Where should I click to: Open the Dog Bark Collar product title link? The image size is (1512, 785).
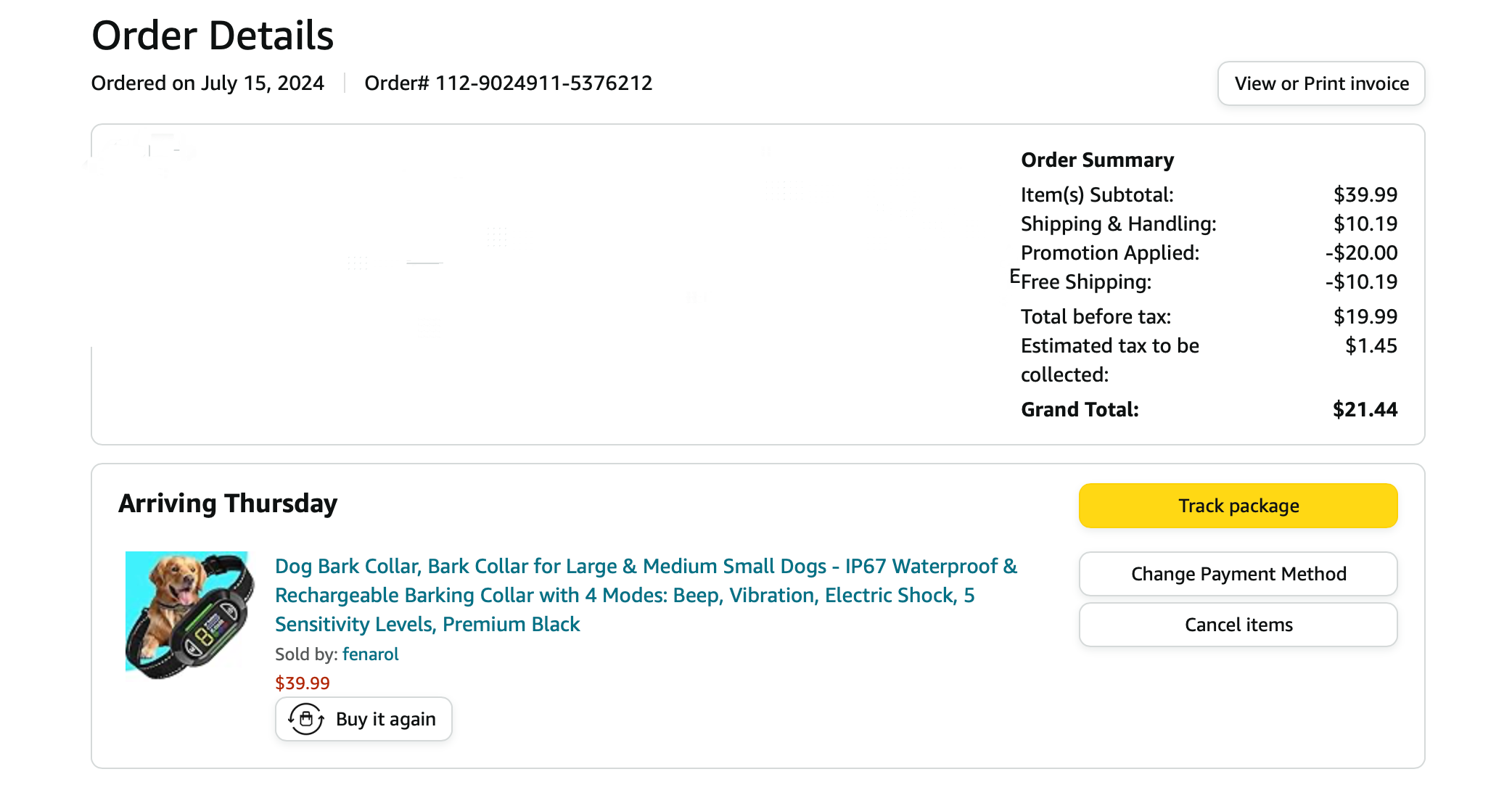click(645, 595)
